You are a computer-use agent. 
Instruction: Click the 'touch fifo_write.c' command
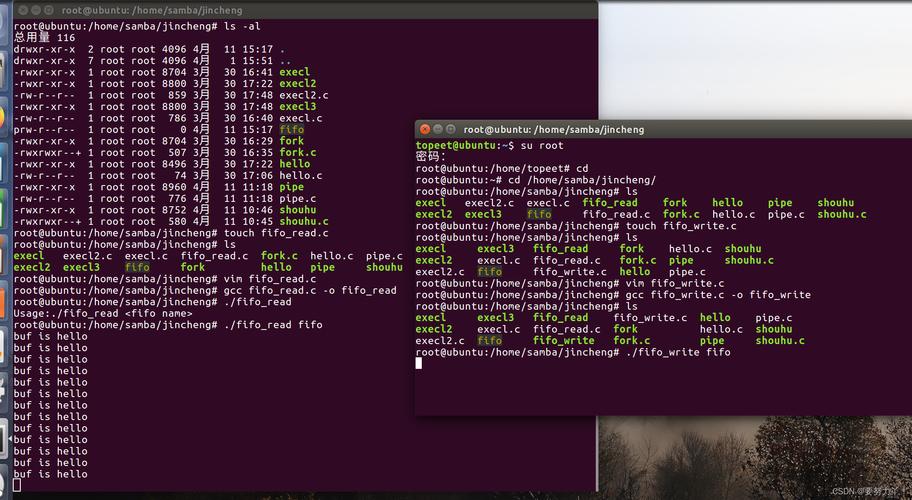point(681,226)
